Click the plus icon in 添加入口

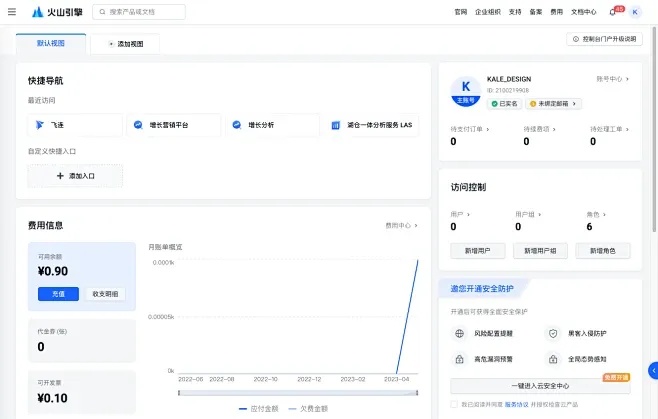point(60,176)
